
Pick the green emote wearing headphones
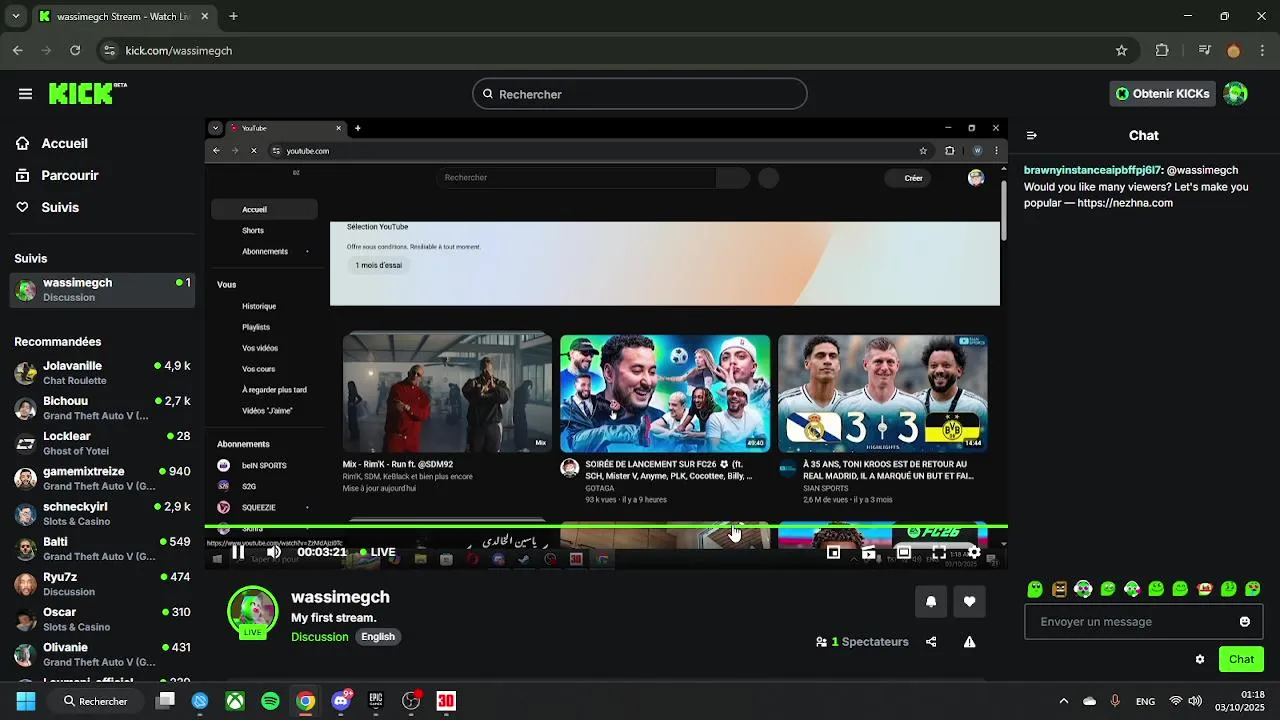point(1083,589)
